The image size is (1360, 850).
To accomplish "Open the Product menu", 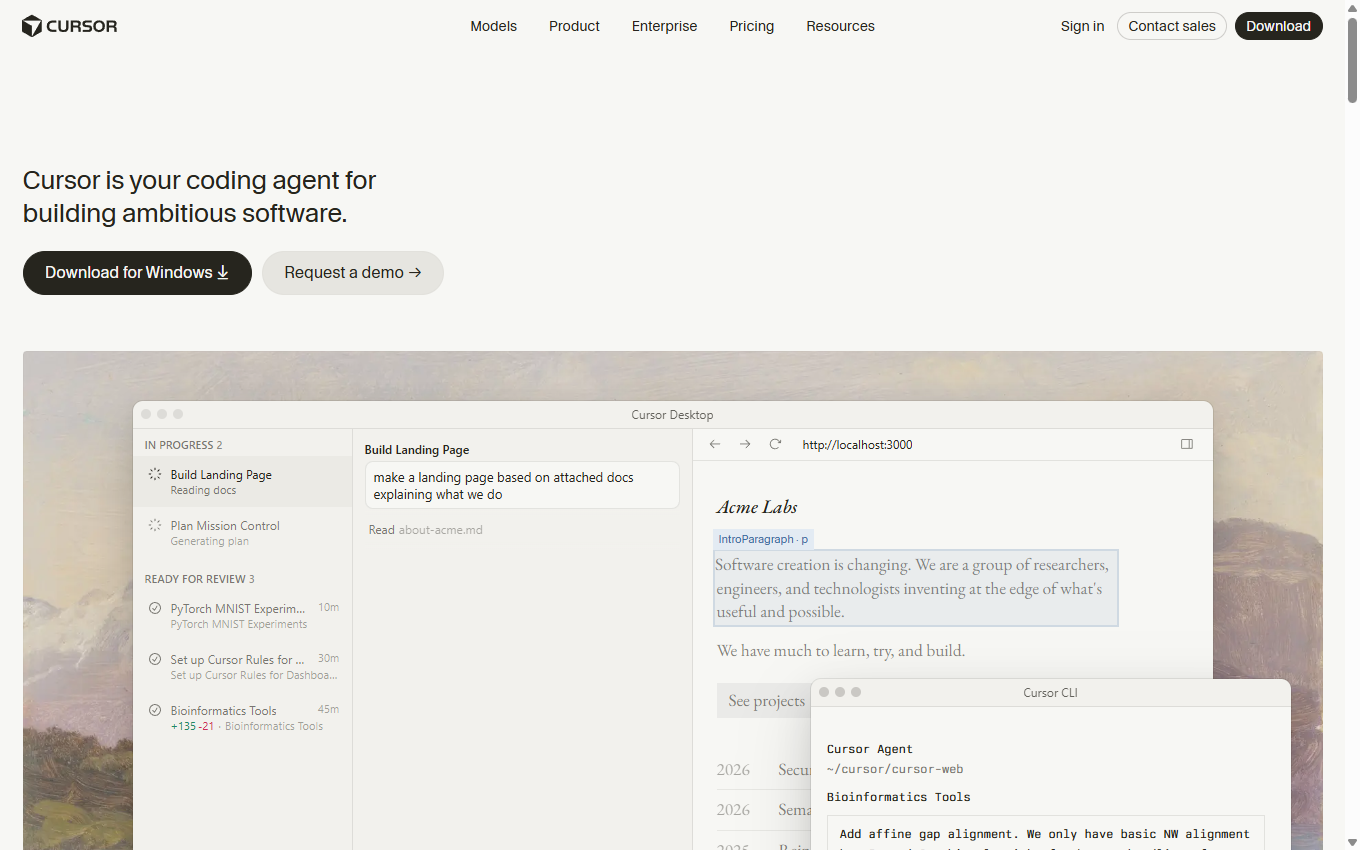I will click(x=574, y=26).
